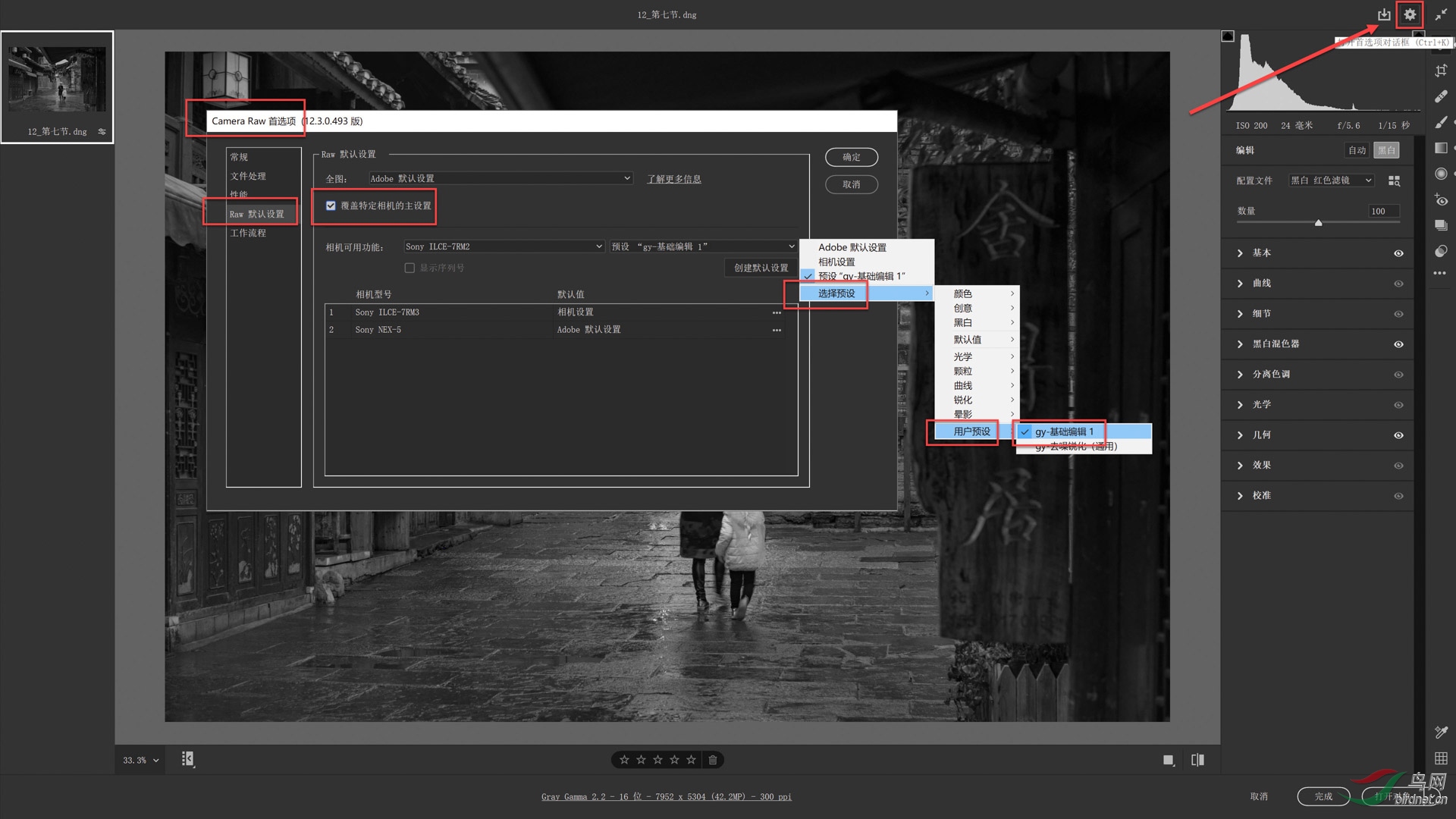Toggle visibility of 黑白混色器 panel

pyautogui.click(x=1398, y=344)
